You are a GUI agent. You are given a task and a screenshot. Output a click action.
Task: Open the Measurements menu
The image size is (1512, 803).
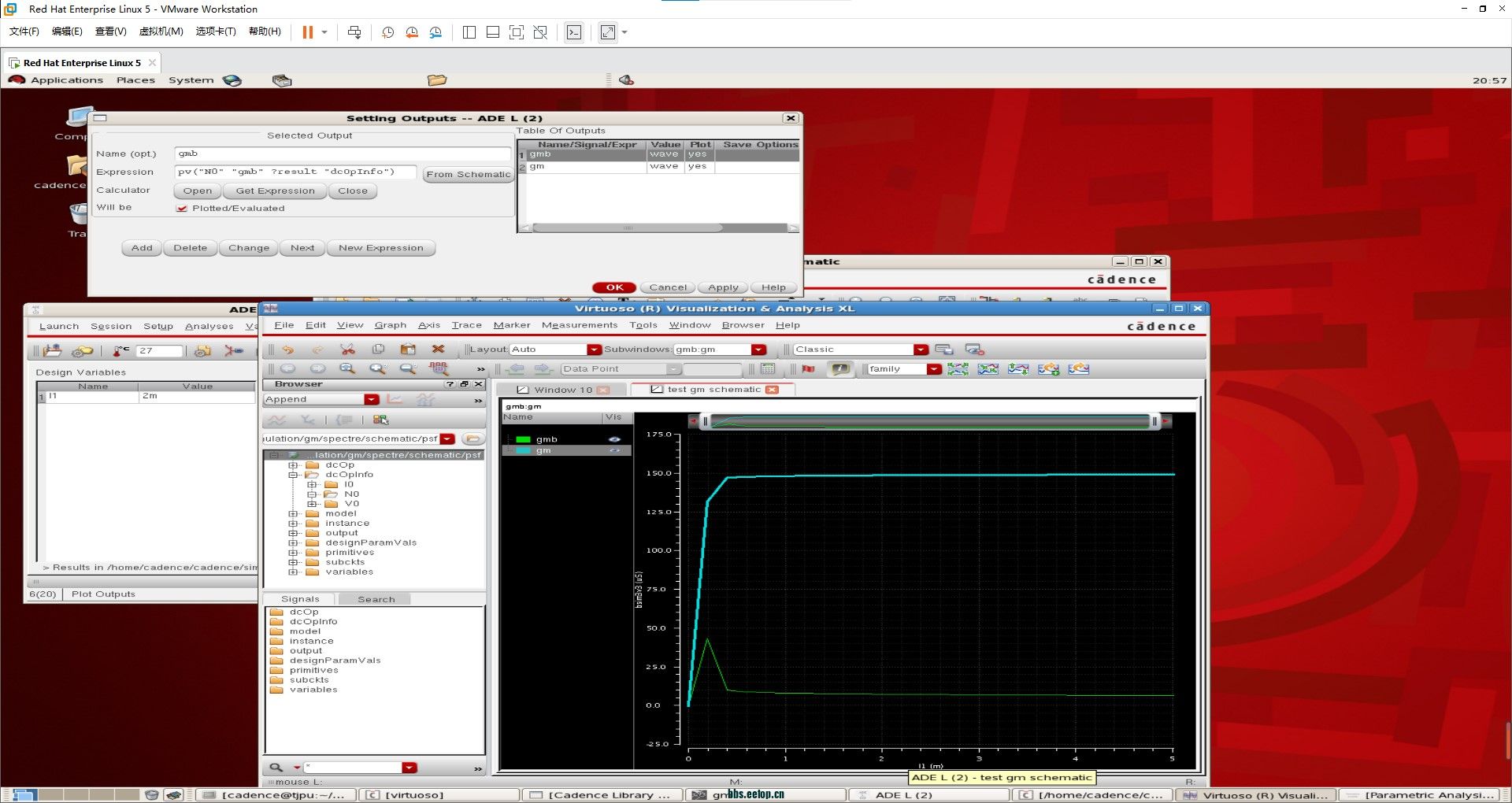click(x=579, y=325)
